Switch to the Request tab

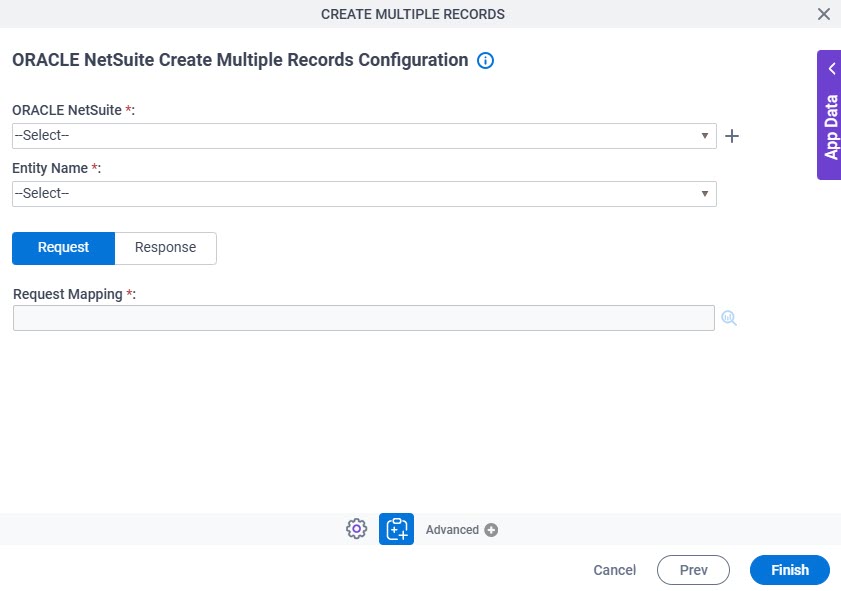[x=63, y=248]
